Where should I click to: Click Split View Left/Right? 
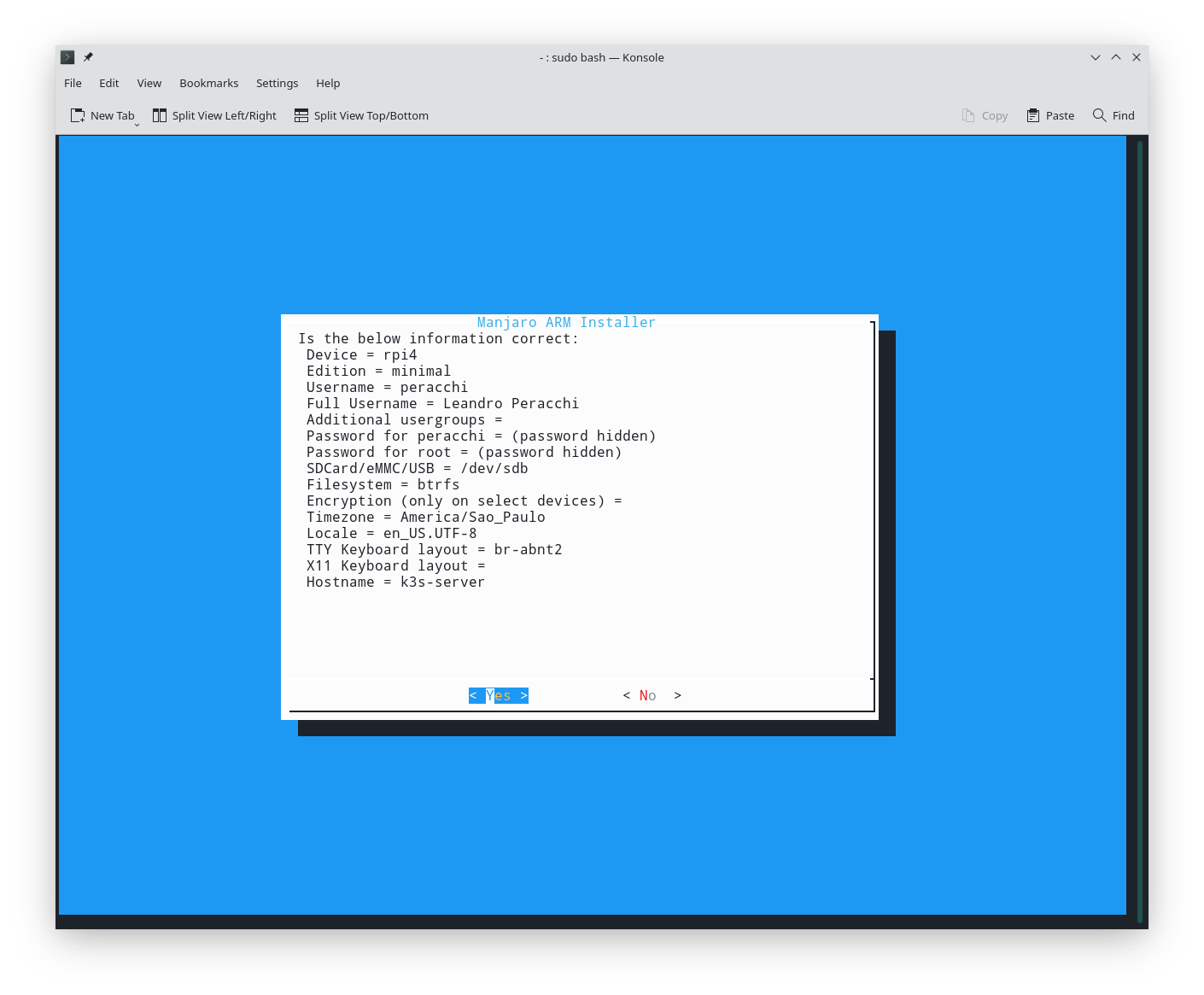(x=214, y=115)
